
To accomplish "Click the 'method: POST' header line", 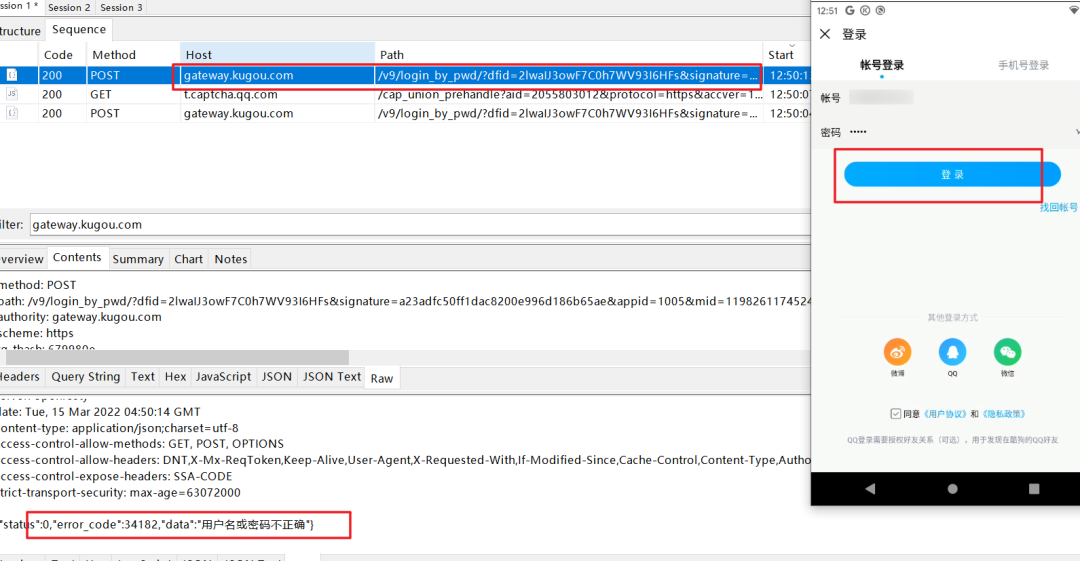I will tap(39, 285).
